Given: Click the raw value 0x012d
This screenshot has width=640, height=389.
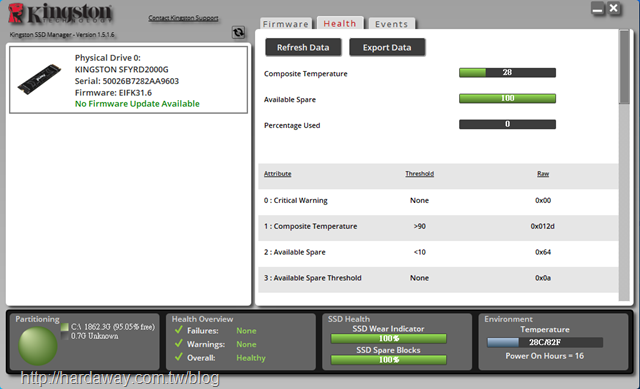Looking at the screenshot, I should 542,226.
